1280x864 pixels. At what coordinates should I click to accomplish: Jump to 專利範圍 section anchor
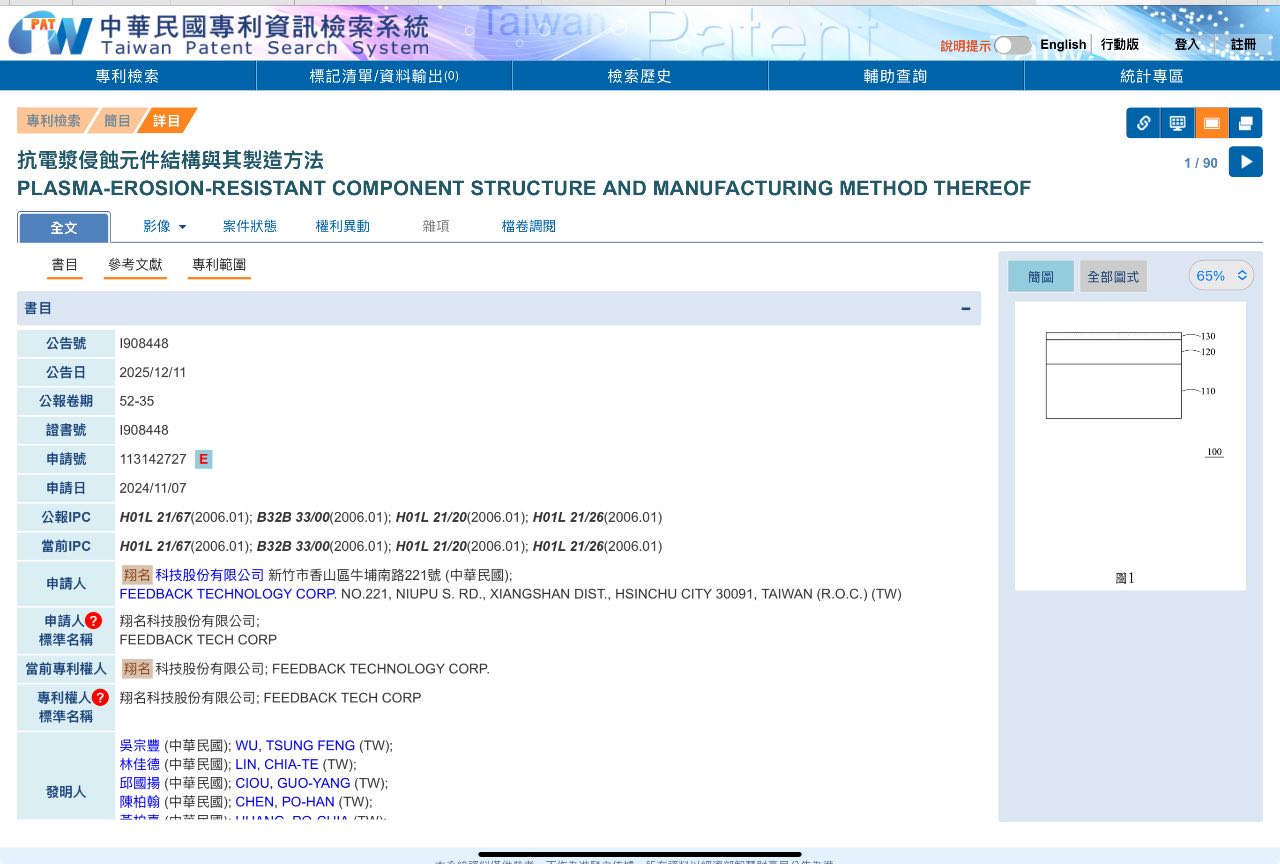point(219,265)
